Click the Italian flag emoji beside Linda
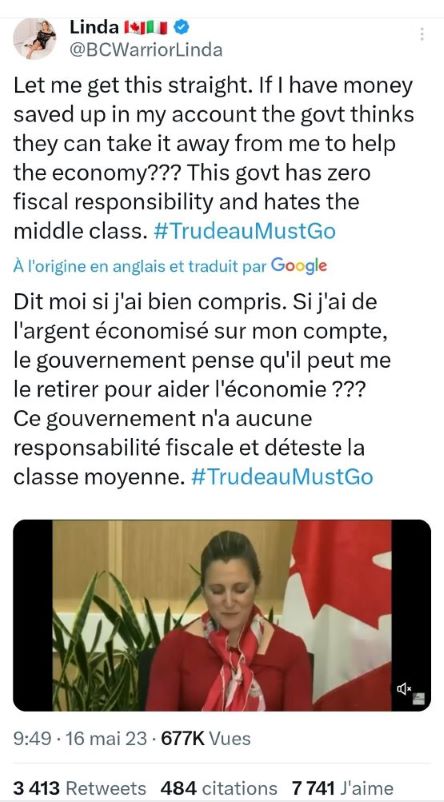Viewport: 444px width, 802px height. click(x=157, y=28)
